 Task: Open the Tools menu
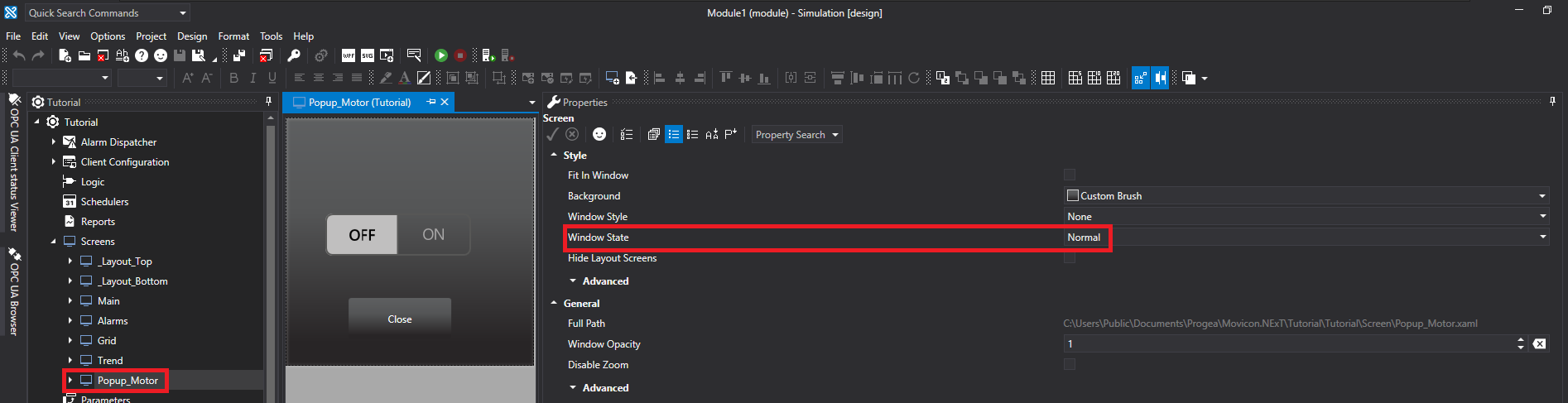tap(271, 36)
